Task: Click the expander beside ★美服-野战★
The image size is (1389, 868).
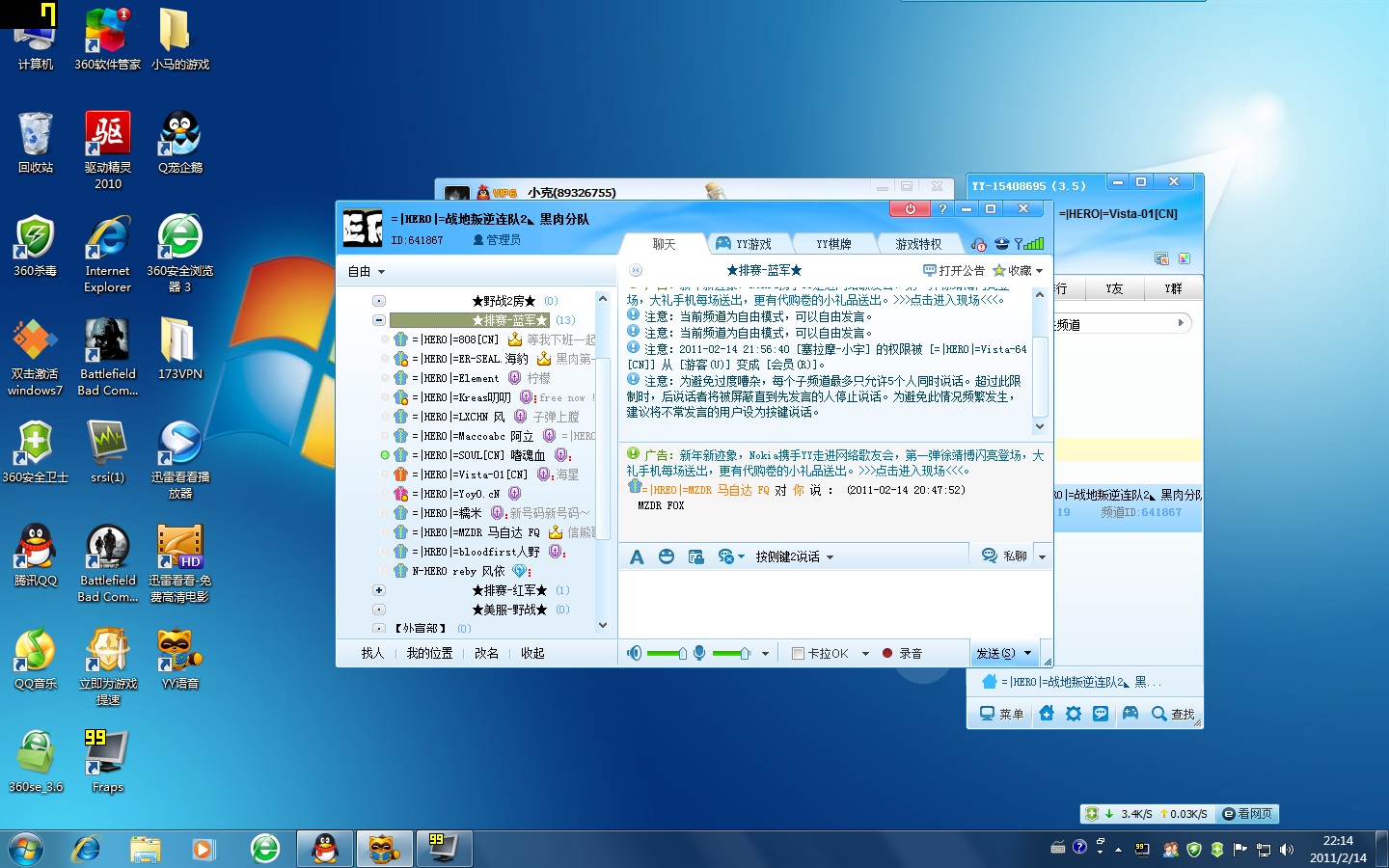Action: (378, 610)
